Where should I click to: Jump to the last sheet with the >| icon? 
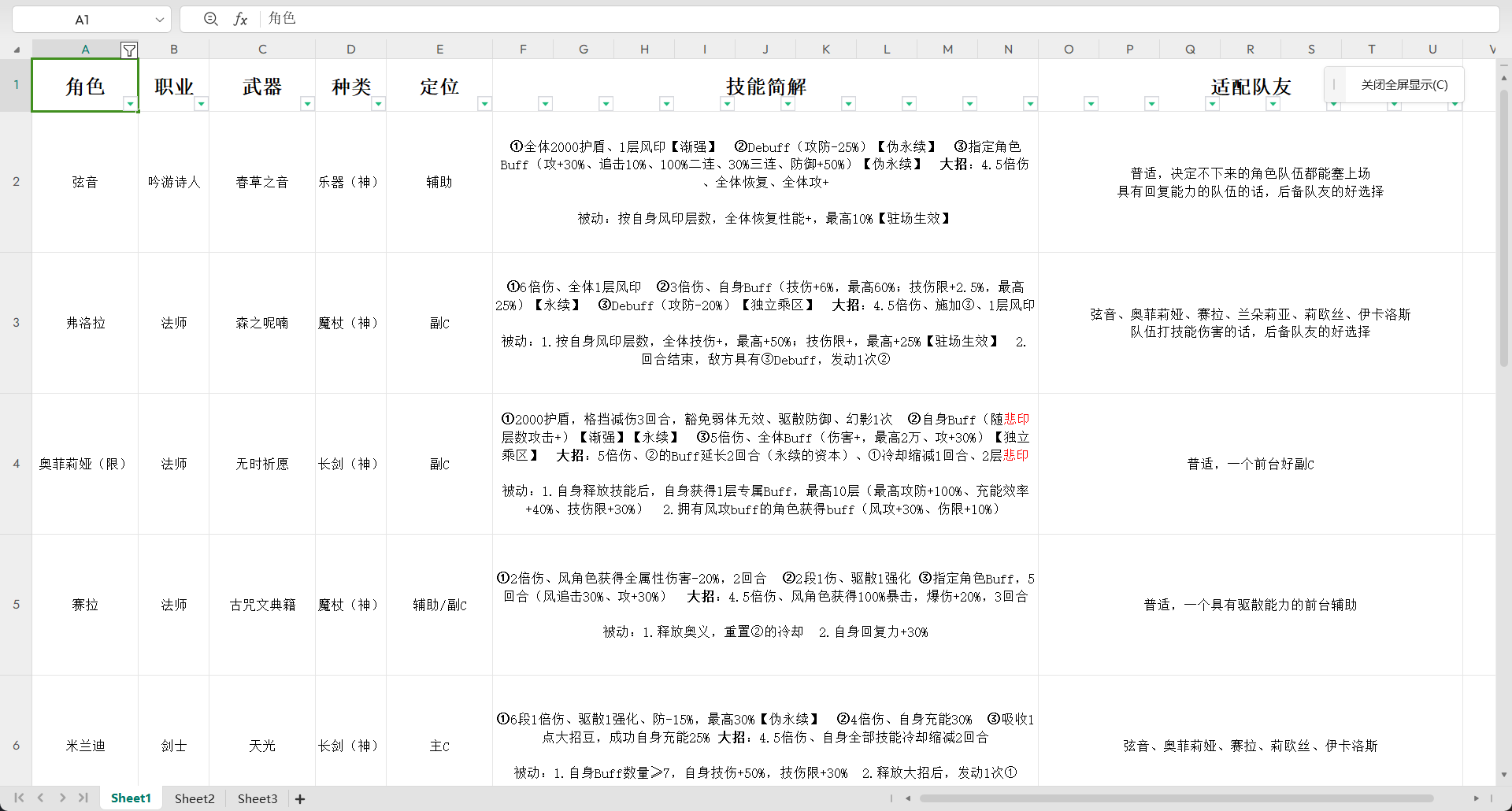tap(84, 798)
